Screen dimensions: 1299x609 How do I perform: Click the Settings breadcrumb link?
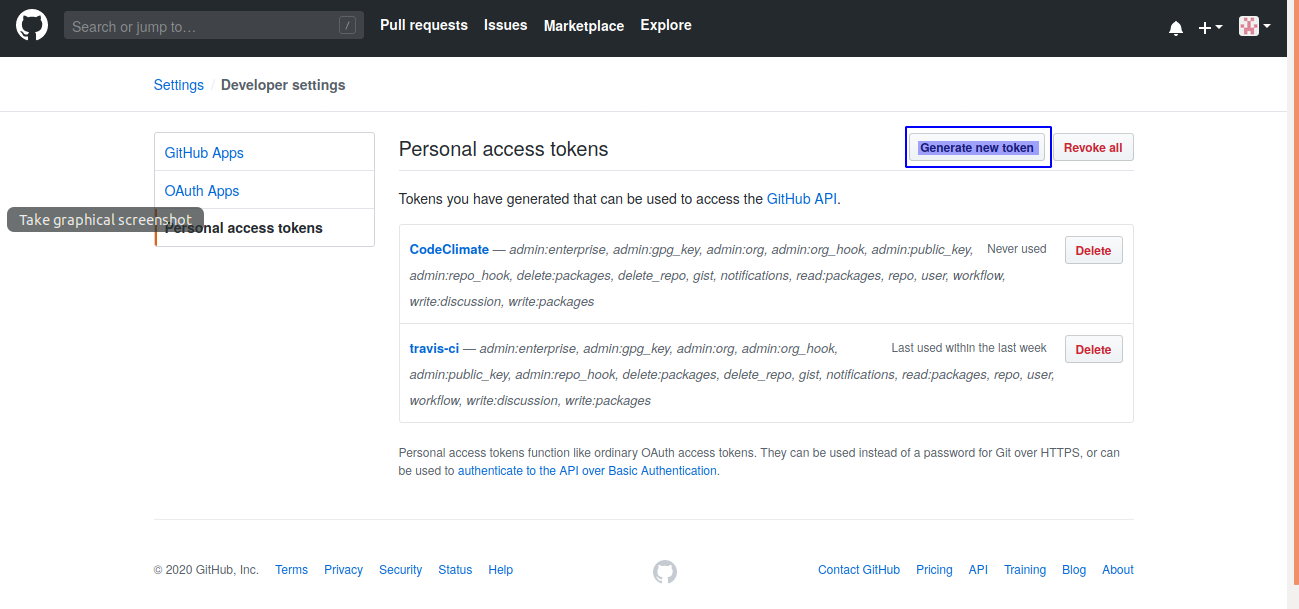pos(178,85)
